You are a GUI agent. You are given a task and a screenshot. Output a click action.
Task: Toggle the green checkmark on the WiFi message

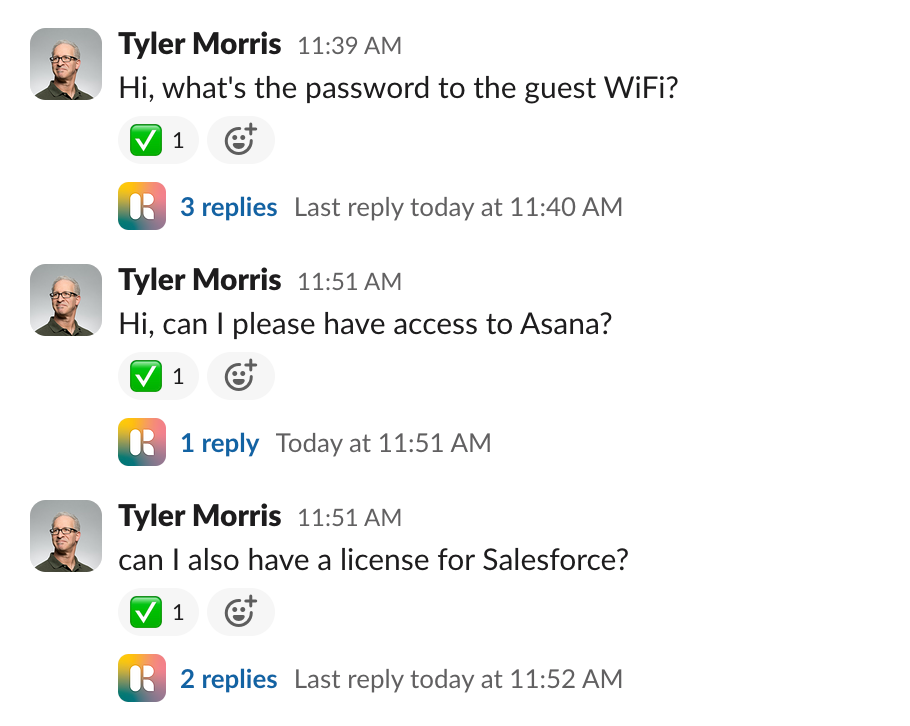click(157, 140)
